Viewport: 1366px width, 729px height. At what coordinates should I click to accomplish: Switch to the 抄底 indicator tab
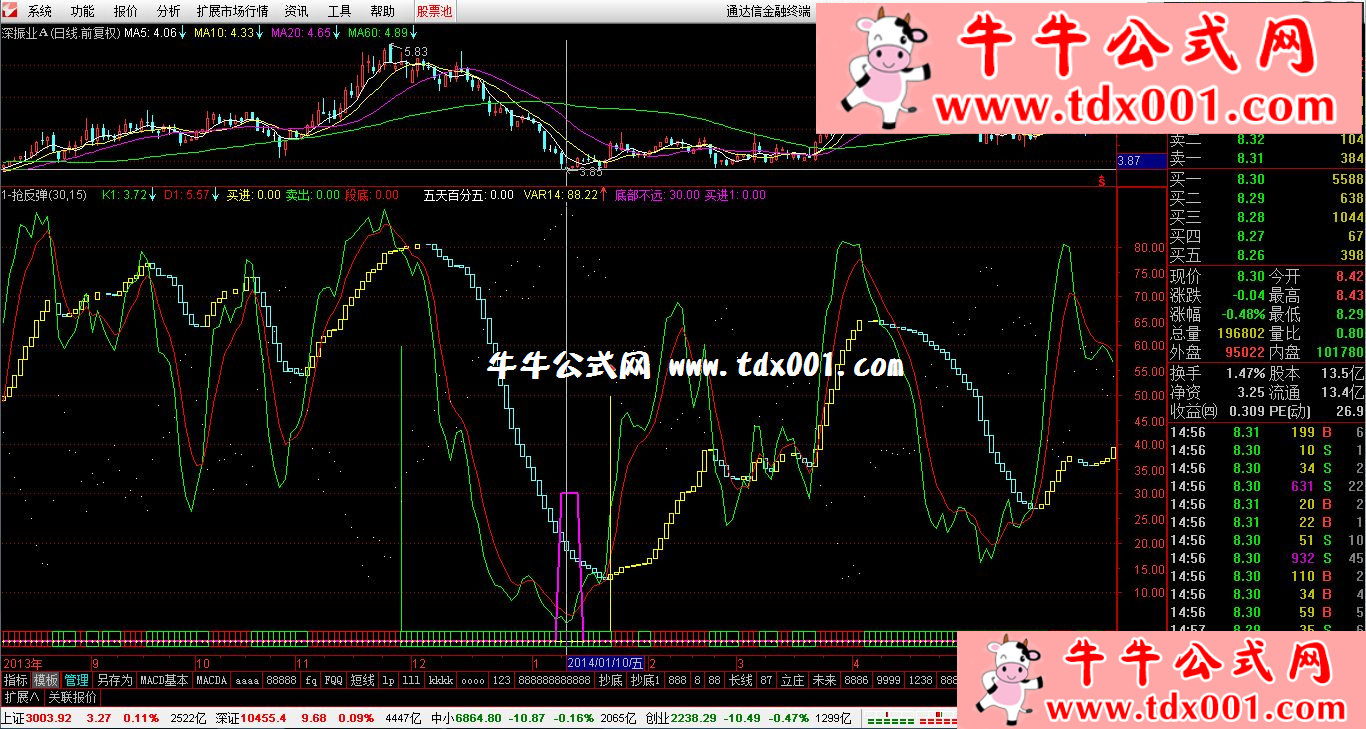(610, 680)
